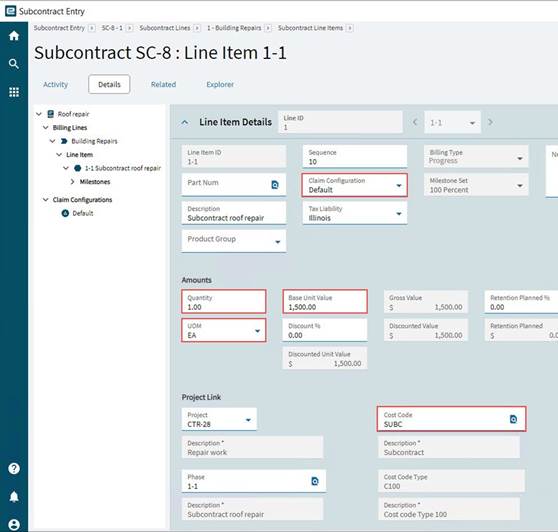Click Subcontract Lines breadcrumb link
The width and height of the screenshot is (558, 532).
[165, 28]
